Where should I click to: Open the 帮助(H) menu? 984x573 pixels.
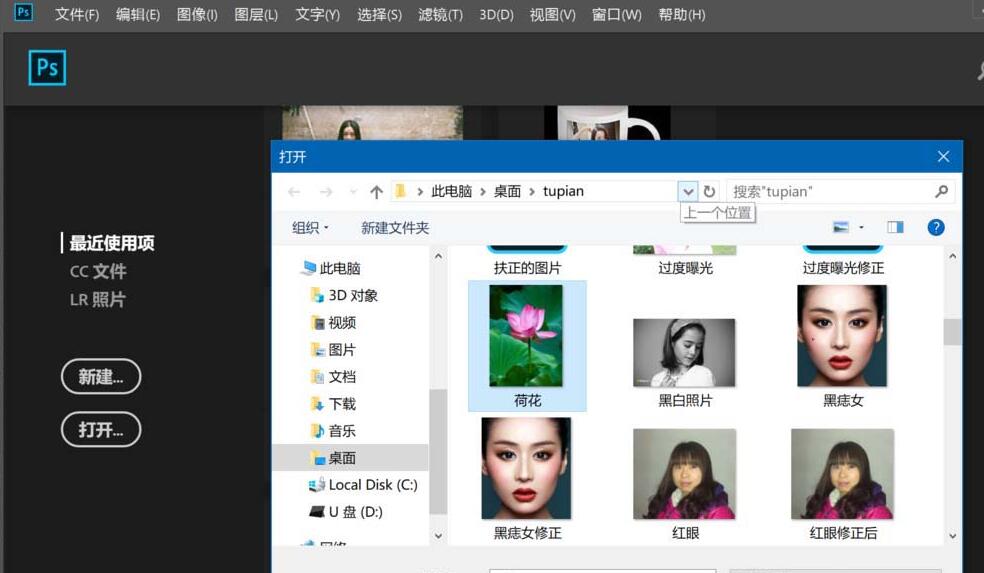coord(682,14)
